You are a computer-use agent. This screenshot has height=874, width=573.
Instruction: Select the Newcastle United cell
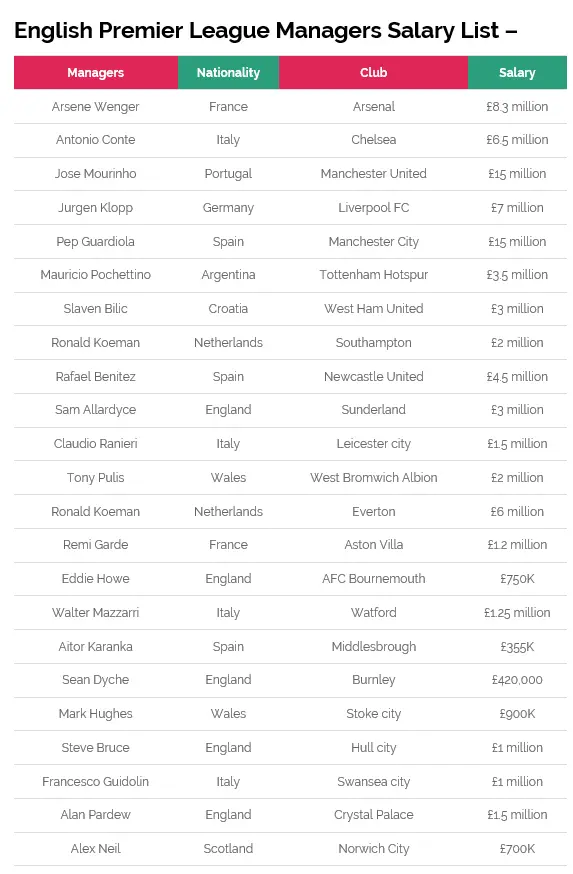coord(373,377)
